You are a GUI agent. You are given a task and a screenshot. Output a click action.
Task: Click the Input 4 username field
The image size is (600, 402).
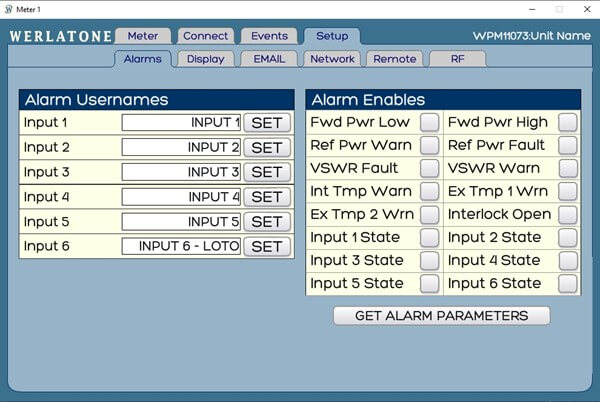(x=181, y=197)
